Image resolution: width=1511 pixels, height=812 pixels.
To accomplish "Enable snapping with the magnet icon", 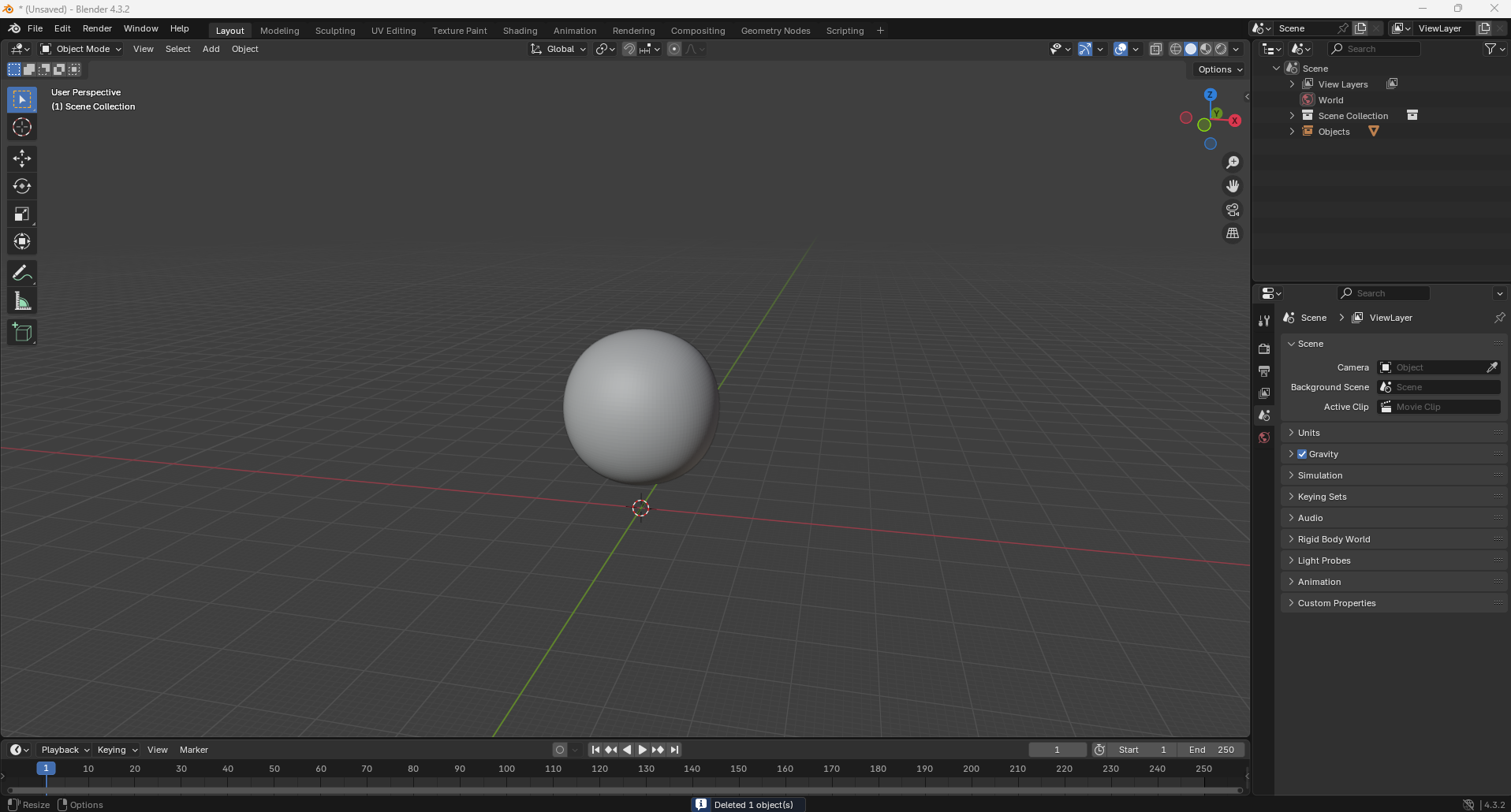I will point(629,48).
